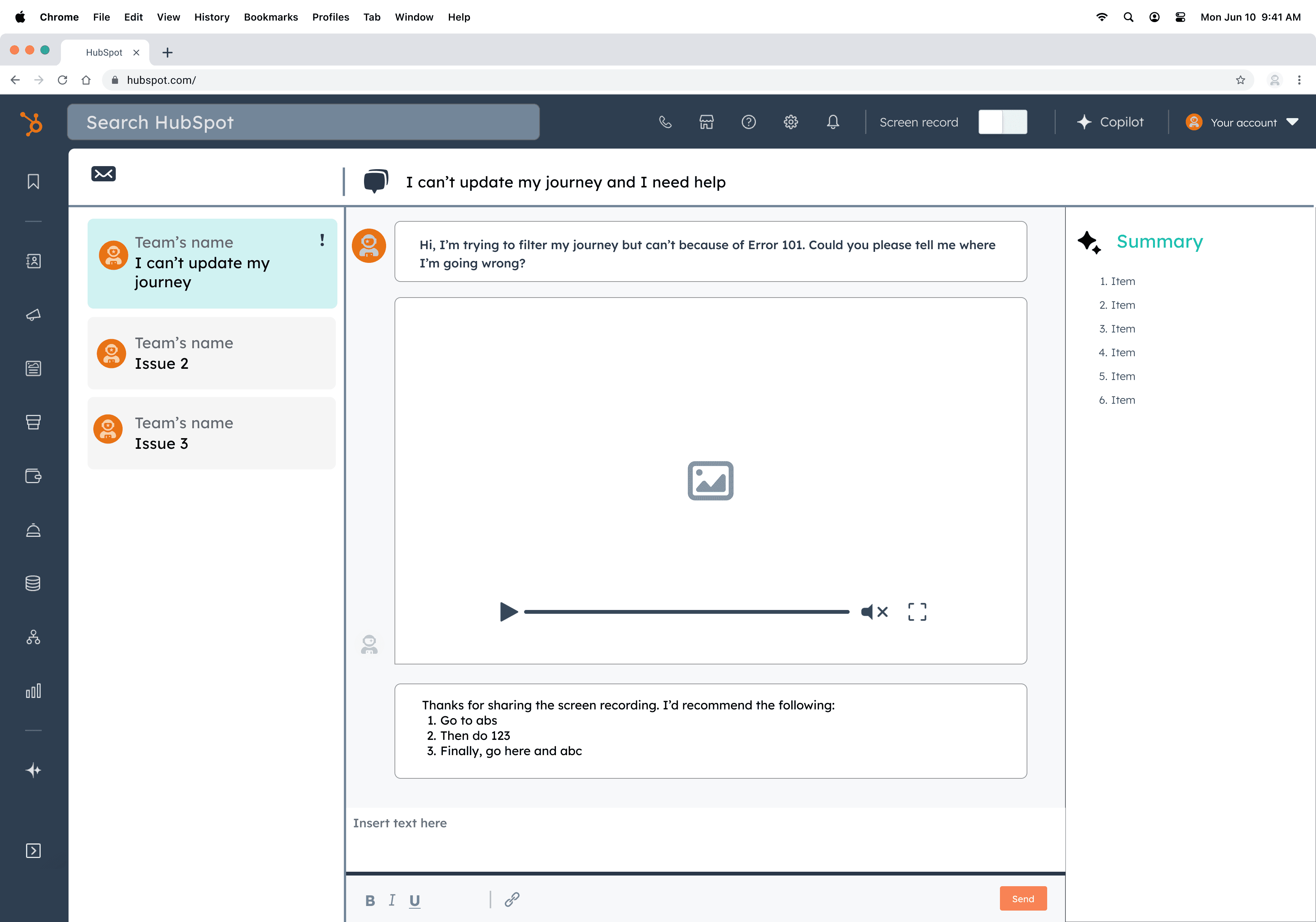Toggle underline text formatting

(x=414, y=900)
